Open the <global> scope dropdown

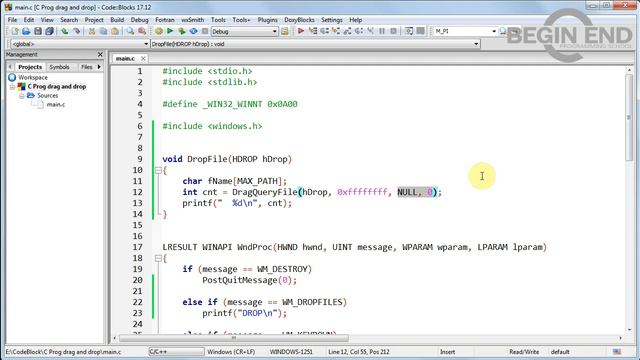pyautogui.click(x=146, y=44)
